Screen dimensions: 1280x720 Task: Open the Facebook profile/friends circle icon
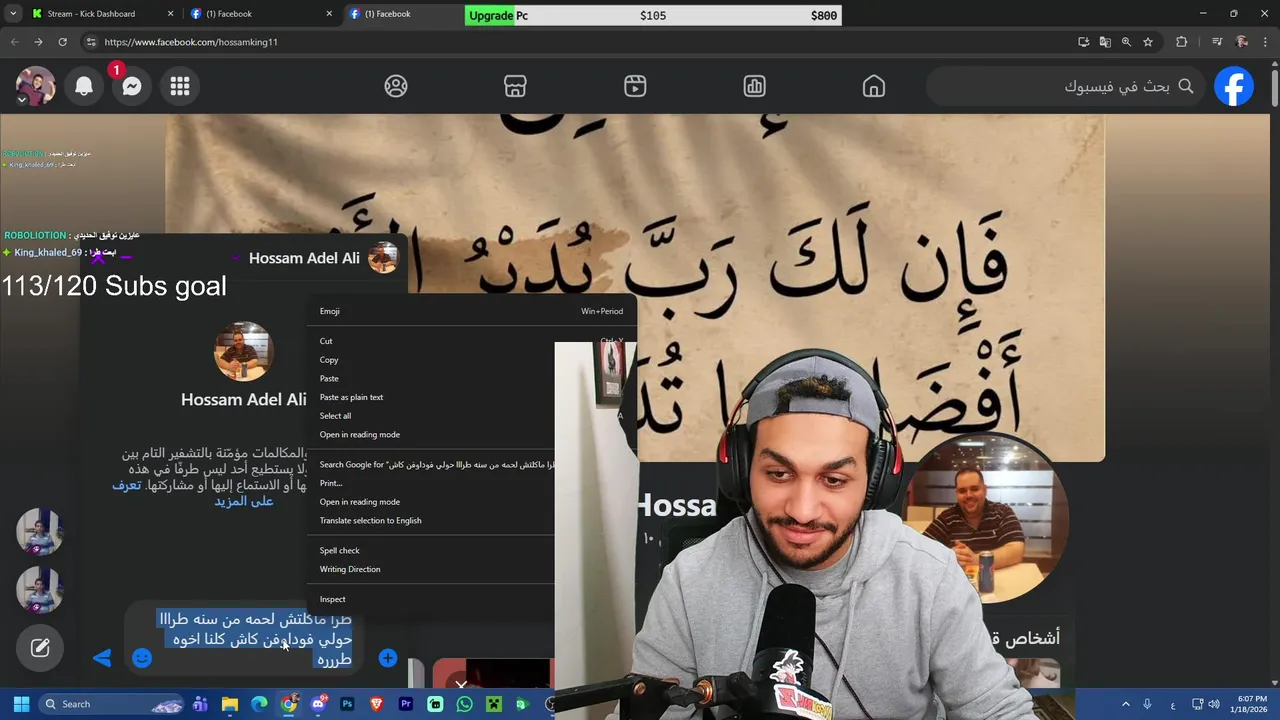[x=396, y=87]
